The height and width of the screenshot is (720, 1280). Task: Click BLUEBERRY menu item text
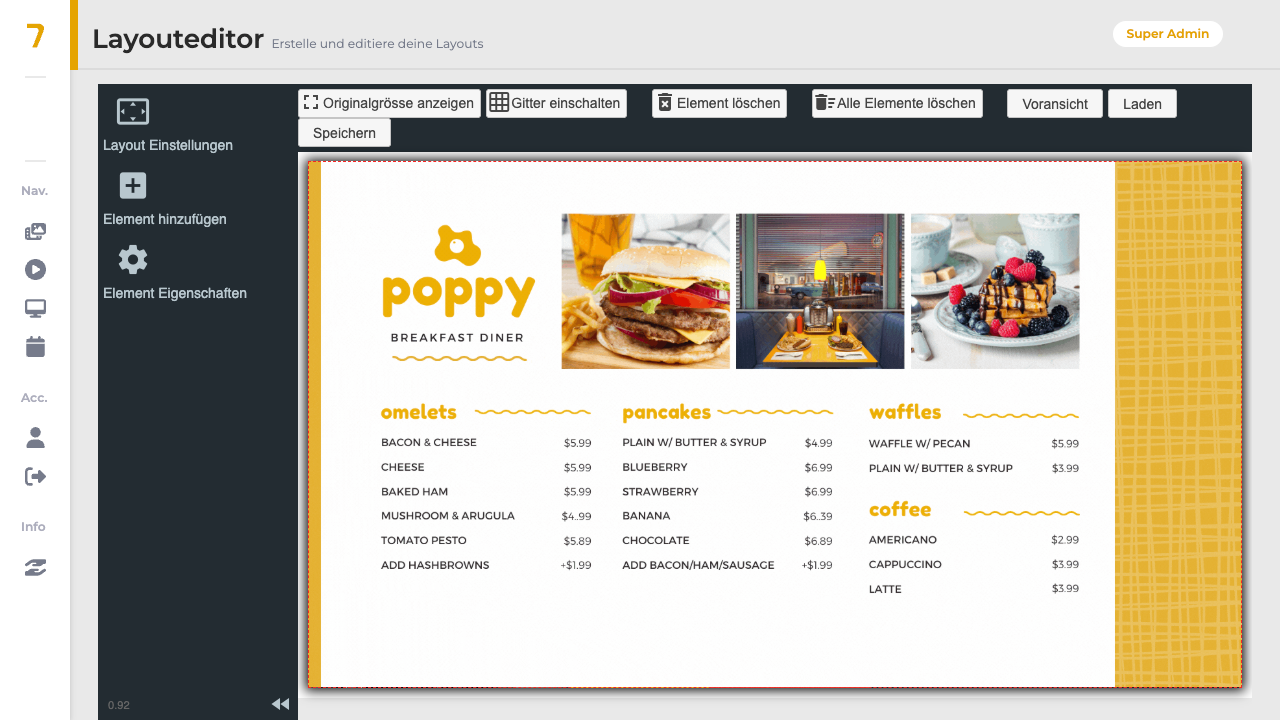point(655,467)
